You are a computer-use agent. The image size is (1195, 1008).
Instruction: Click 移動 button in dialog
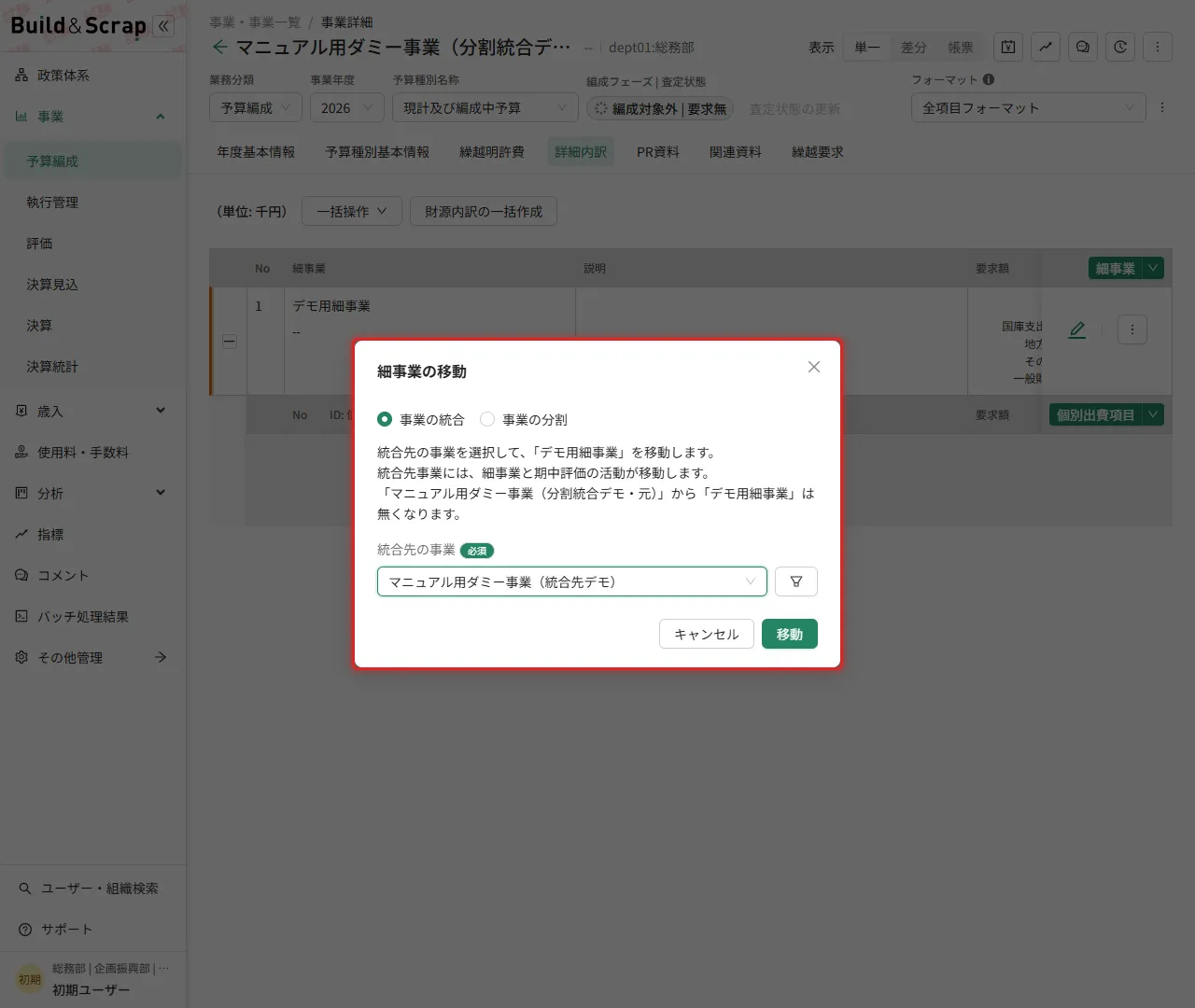[x=790, y=634]
